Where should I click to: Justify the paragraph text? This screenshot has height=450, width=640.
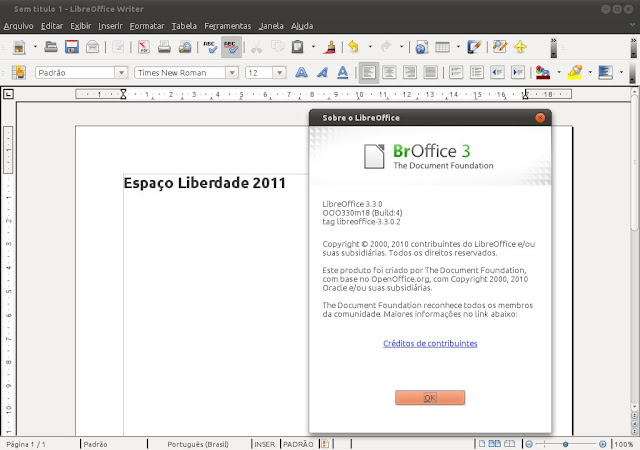point(430,73)
